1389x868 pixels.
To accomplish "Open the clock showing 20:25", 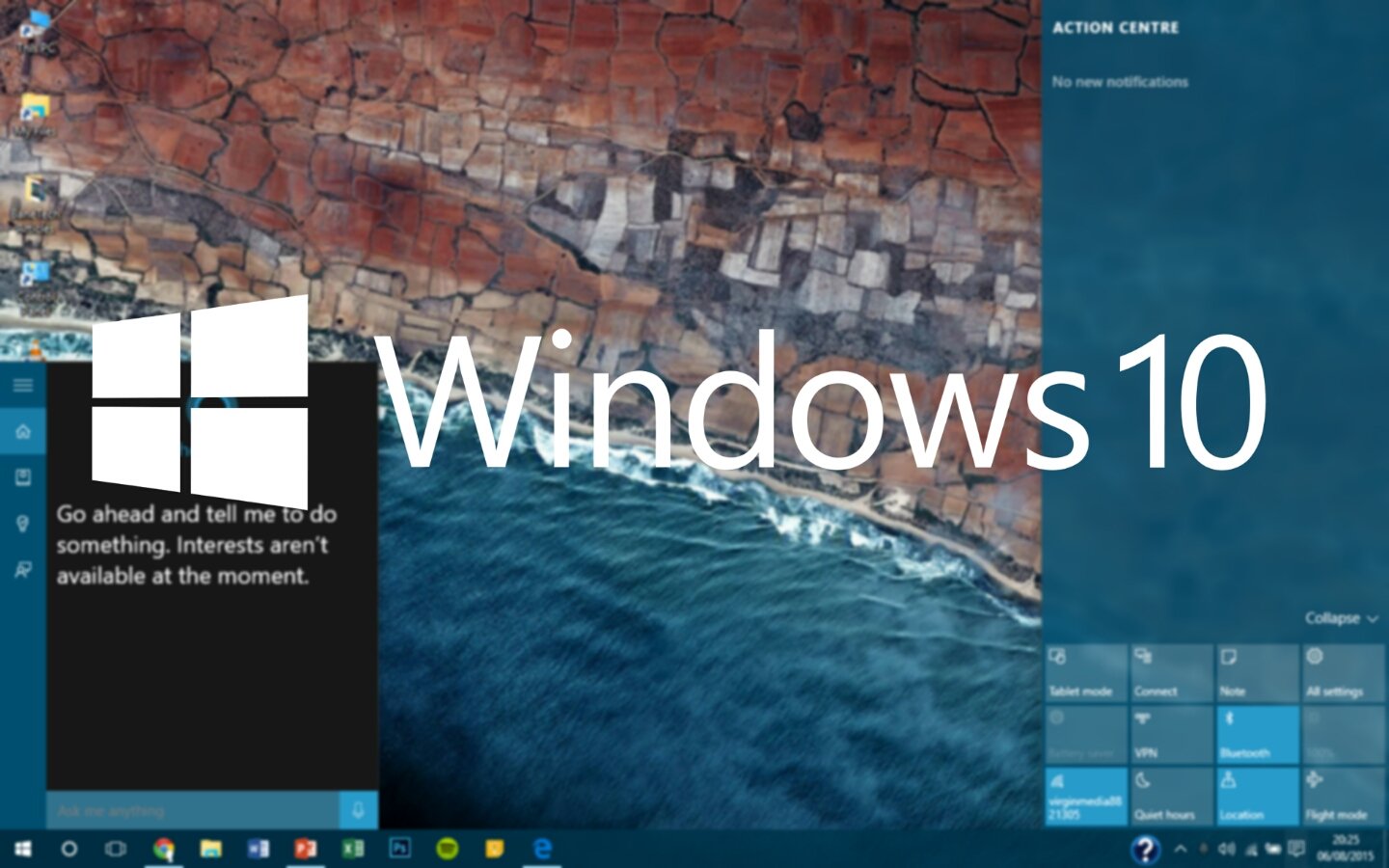I will (1345, 849).
